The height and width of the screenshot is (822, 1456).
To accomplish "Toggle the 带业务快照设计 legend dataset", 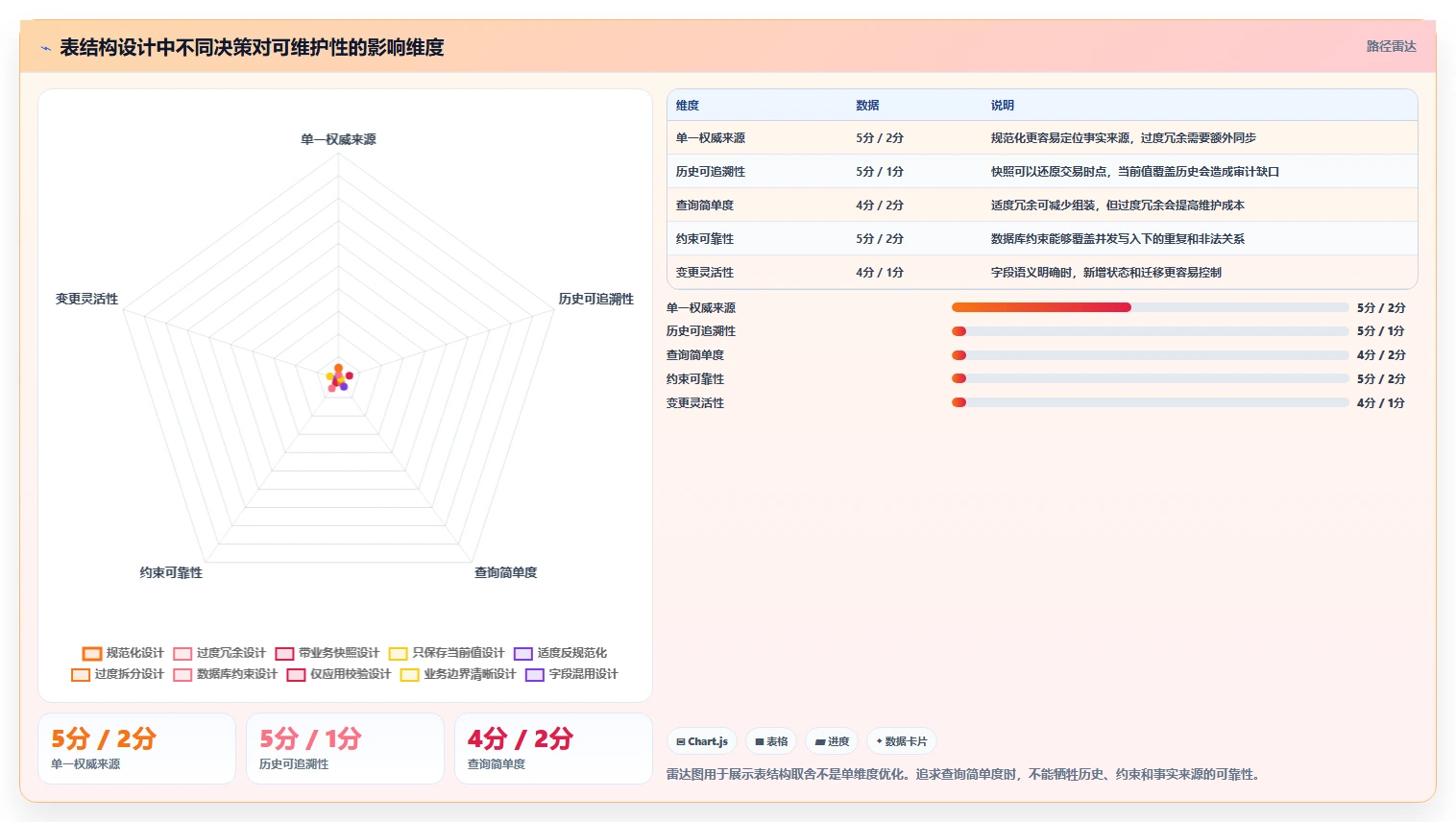I will pyautogui.click(x=327, y=653).
